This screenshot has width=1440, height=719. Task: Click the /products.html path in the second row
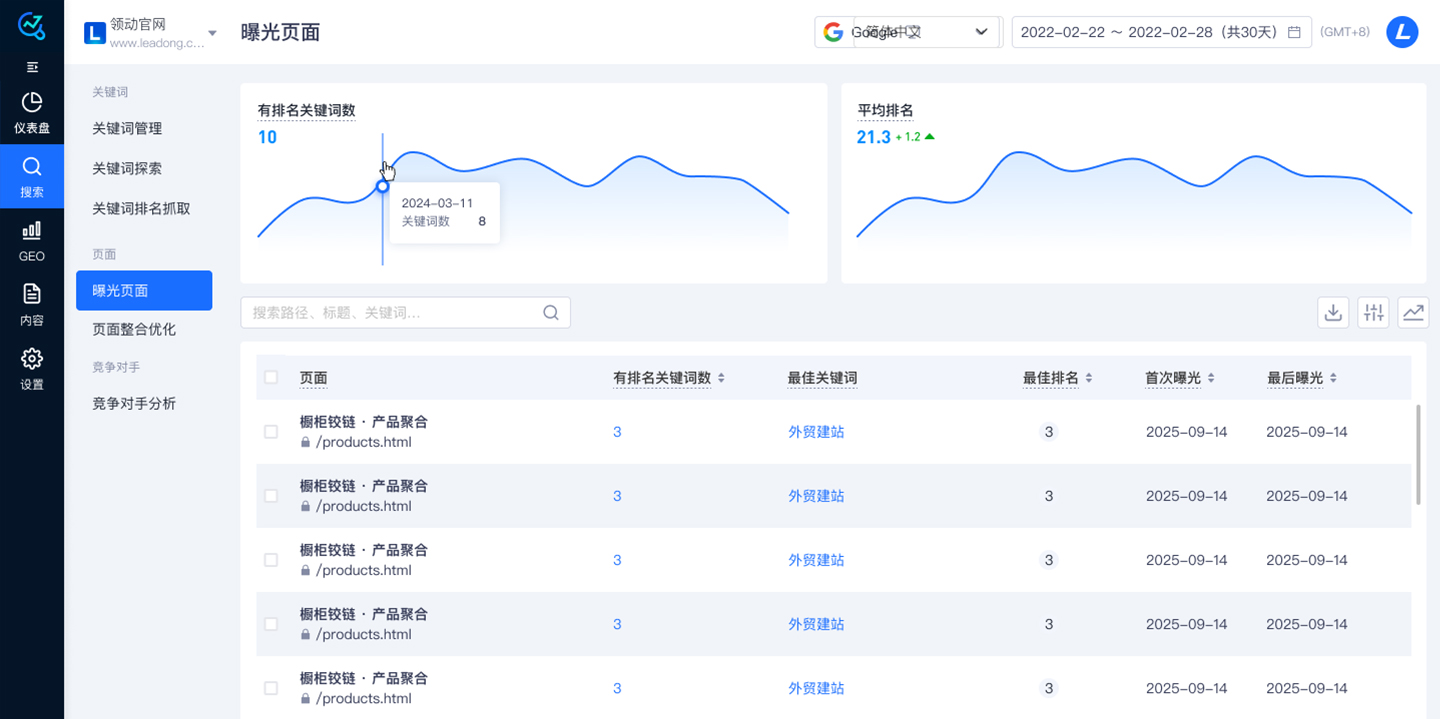coord(364,506)
